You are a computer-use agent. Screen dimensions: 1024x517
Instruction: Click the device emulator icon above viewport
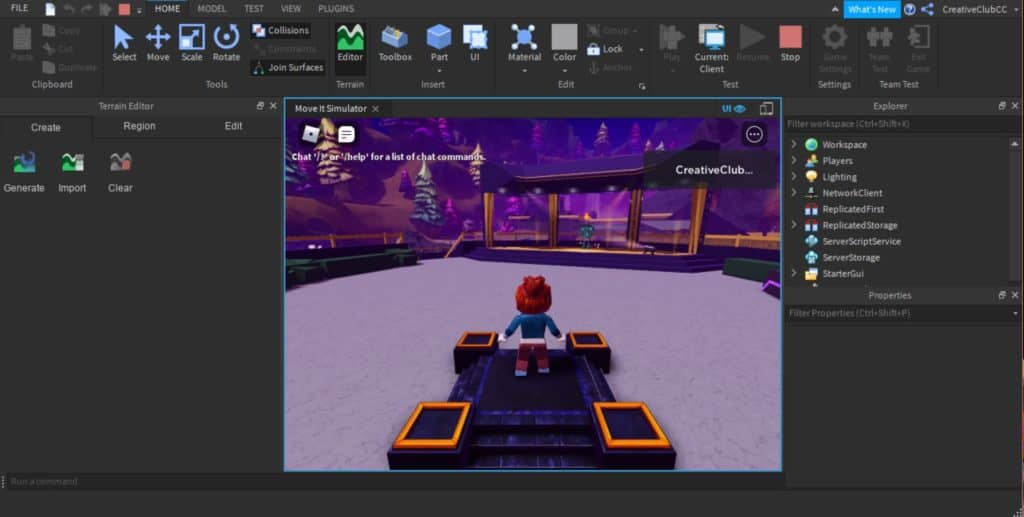click(767, 108)
